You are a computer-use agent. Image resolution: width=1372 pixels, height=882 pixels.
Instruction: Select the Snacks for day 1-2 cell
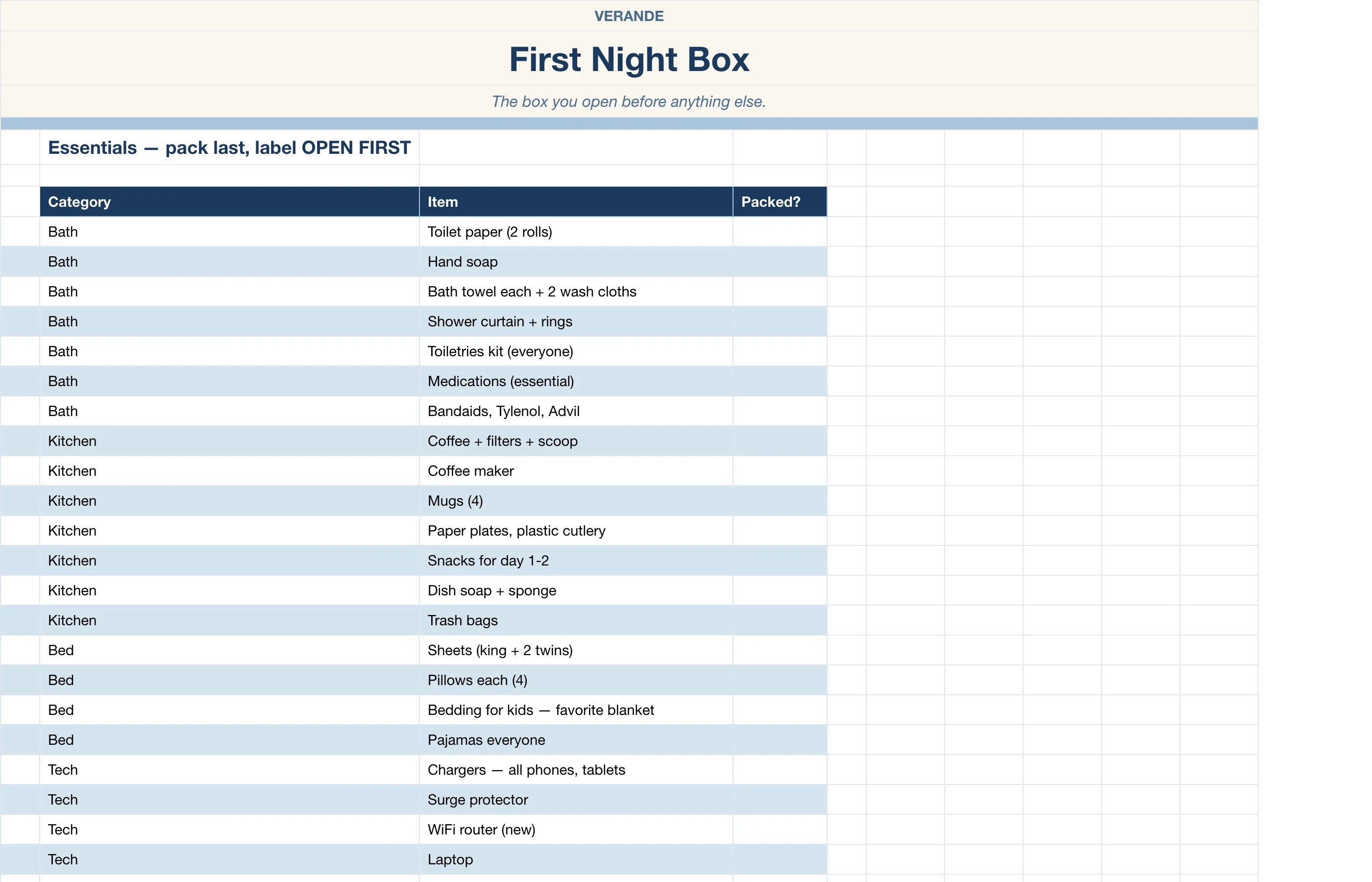(x=576, y=561)
